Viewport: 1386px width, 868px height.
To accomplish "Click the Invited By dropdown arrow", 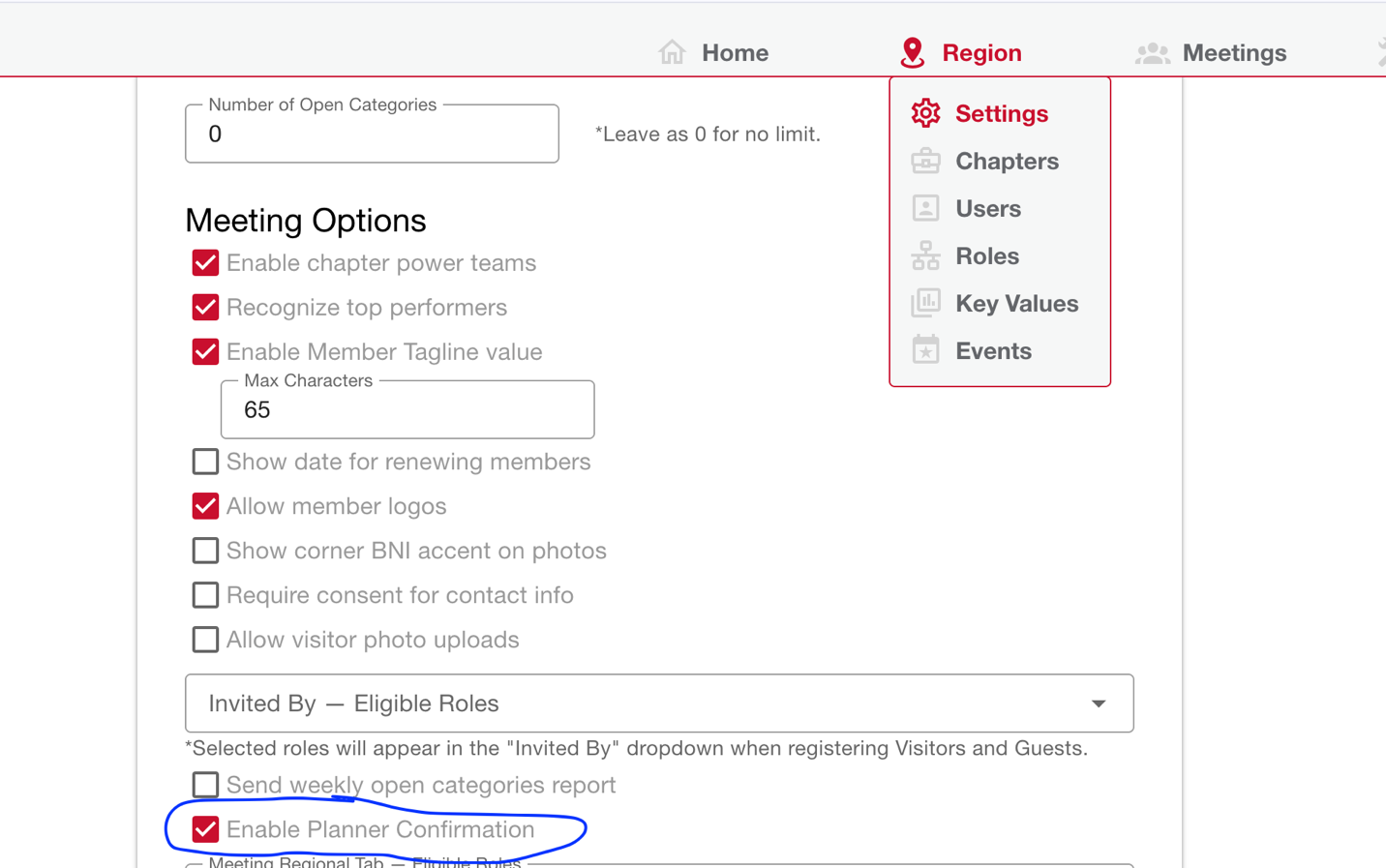I will click(1099, 703).
